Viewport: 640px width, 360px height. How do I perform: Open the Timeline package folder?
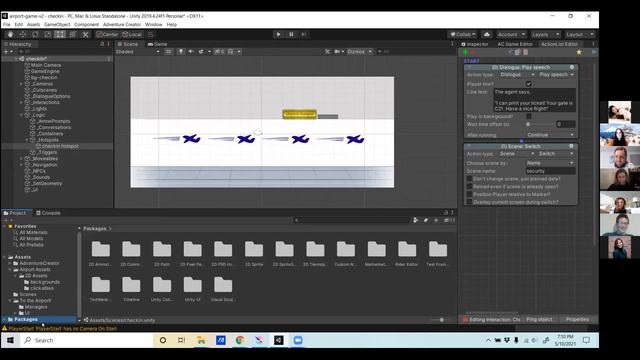[131, 289]
